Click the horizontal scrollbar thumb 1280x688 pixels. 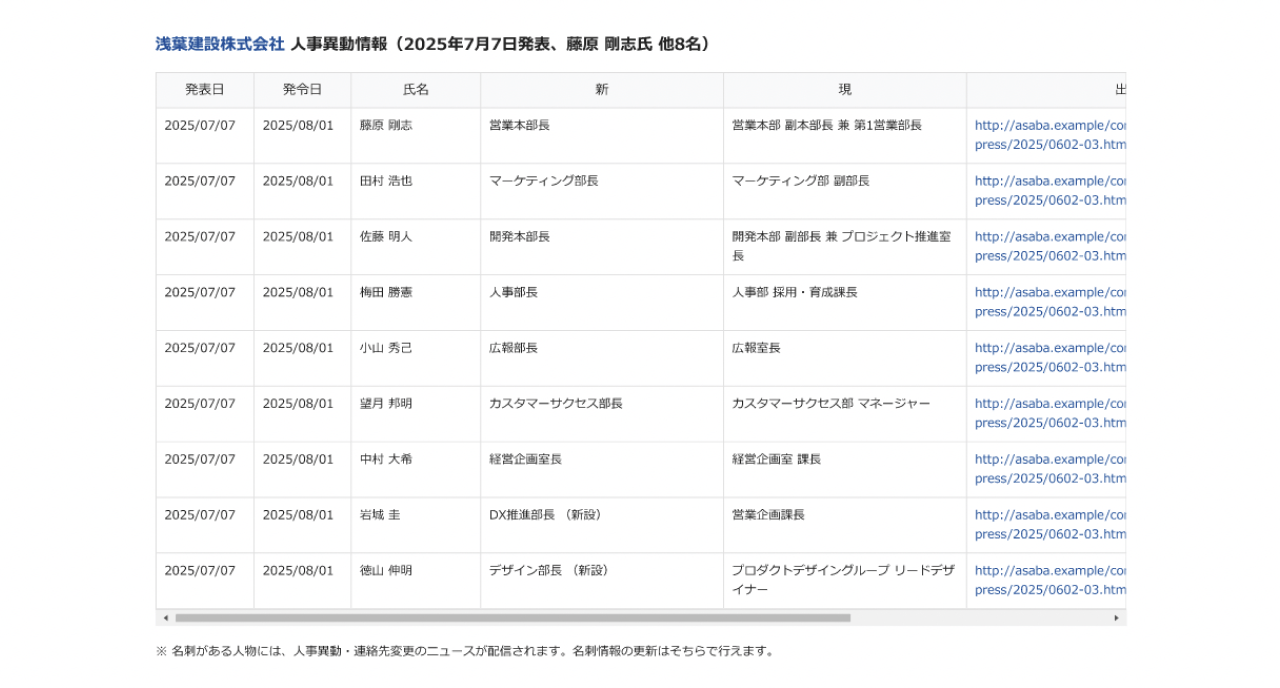[512, 618]
